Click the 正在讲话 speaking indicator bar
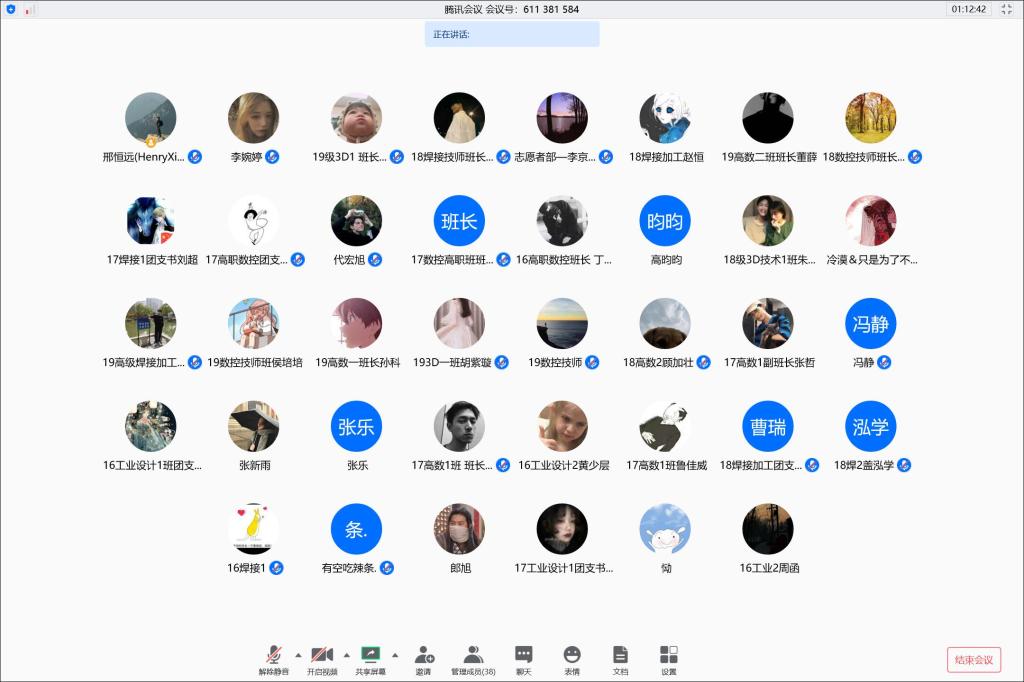 click(x=512, y=34)
